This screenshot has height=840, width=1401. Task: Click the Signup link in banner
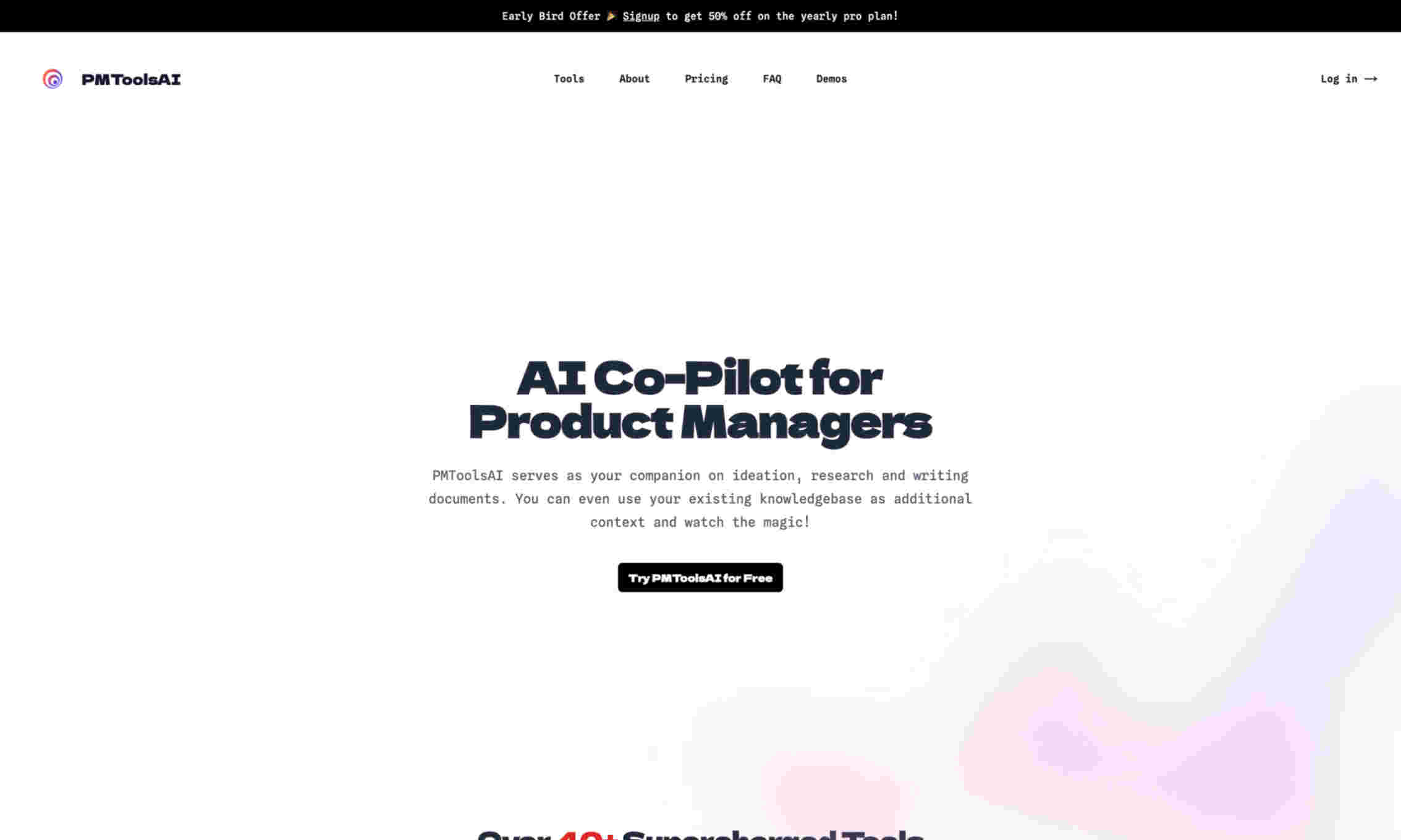[640, 16]
